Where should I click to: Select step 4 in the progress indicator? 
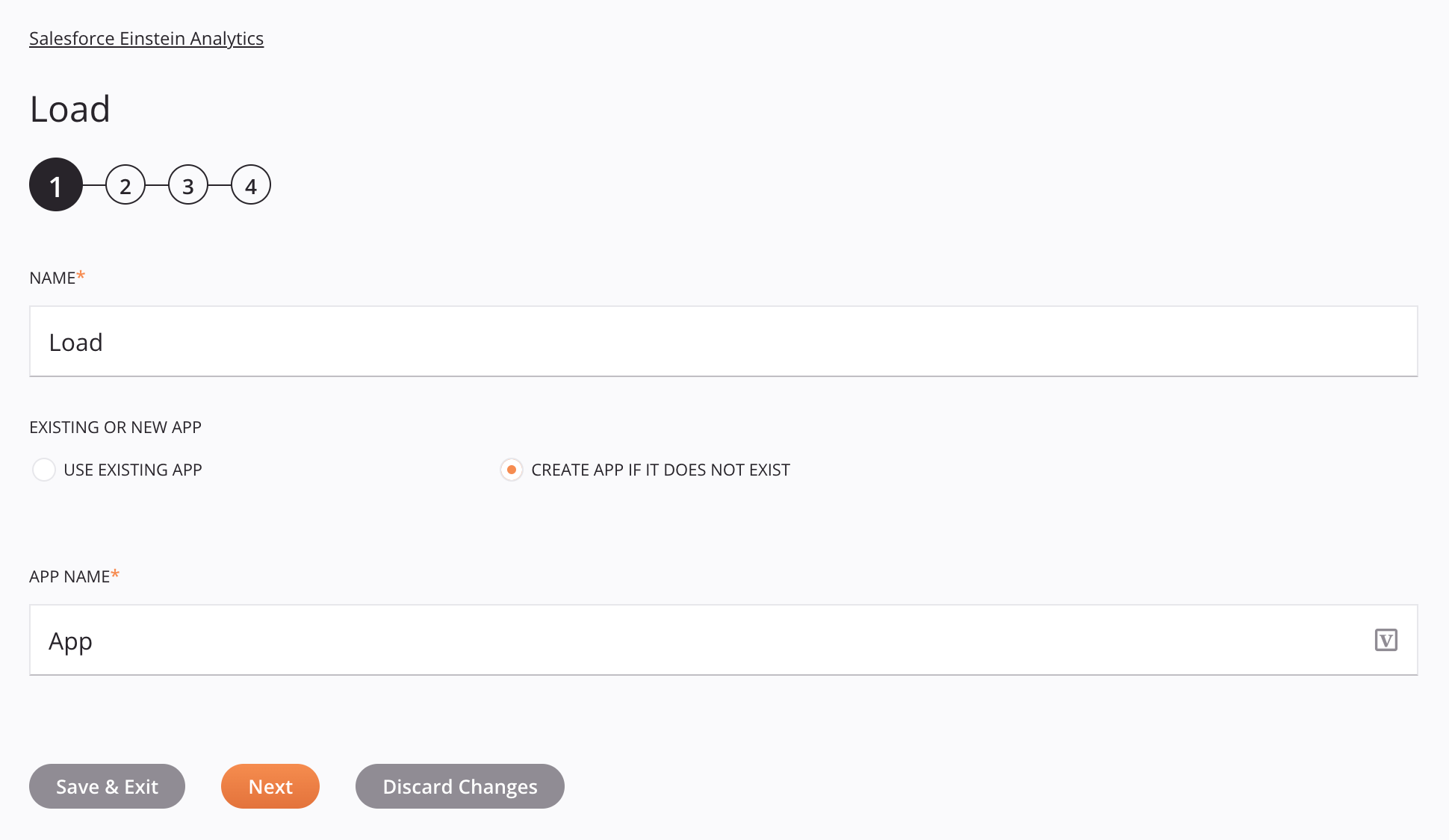click(x=250, y=184)
